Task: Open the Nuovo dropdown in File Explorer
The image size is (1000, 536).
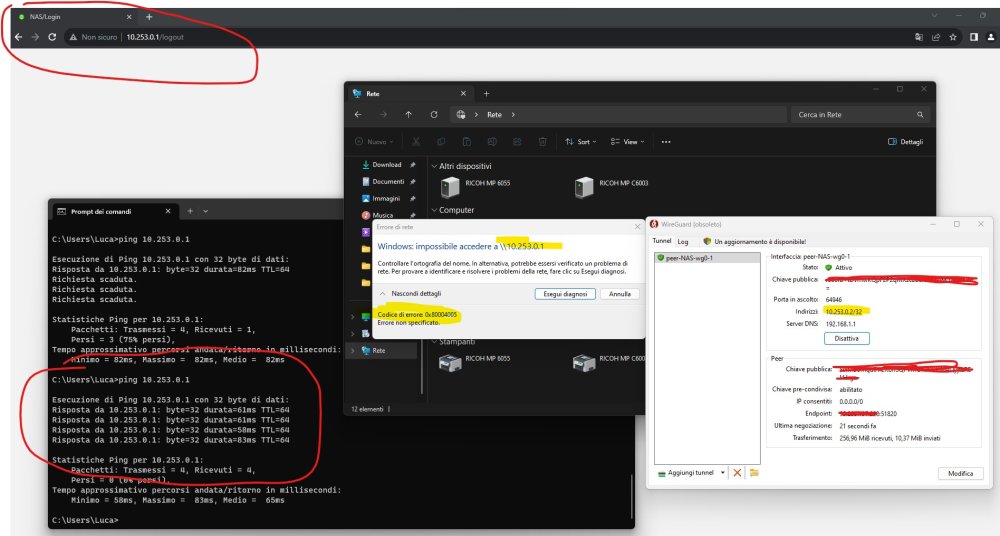Action: pos(374,142)
